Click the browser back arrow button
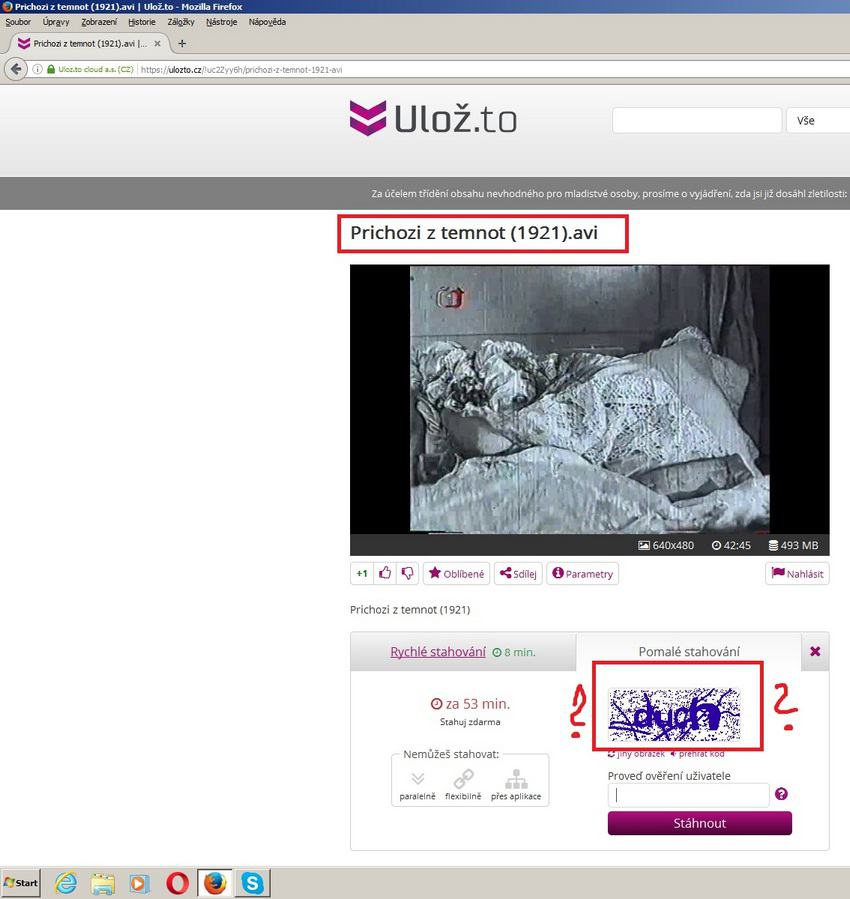The width and height of the screenshot is (850, 899). (16, 69)
